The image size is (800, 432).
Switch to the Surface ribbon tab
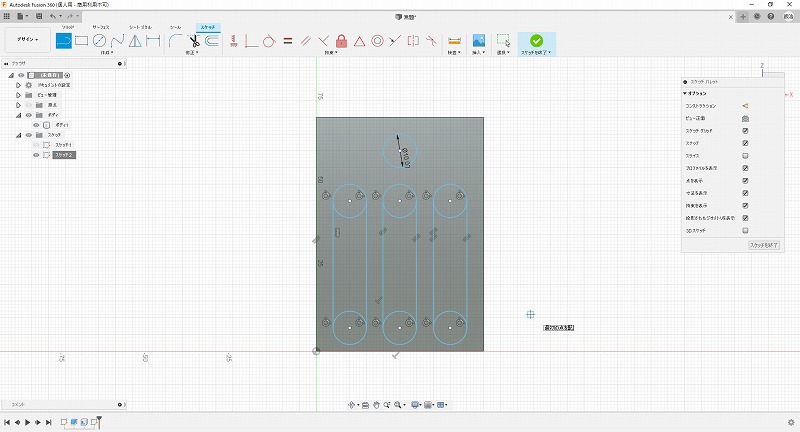pyautogui.click(x=100, y=27)
